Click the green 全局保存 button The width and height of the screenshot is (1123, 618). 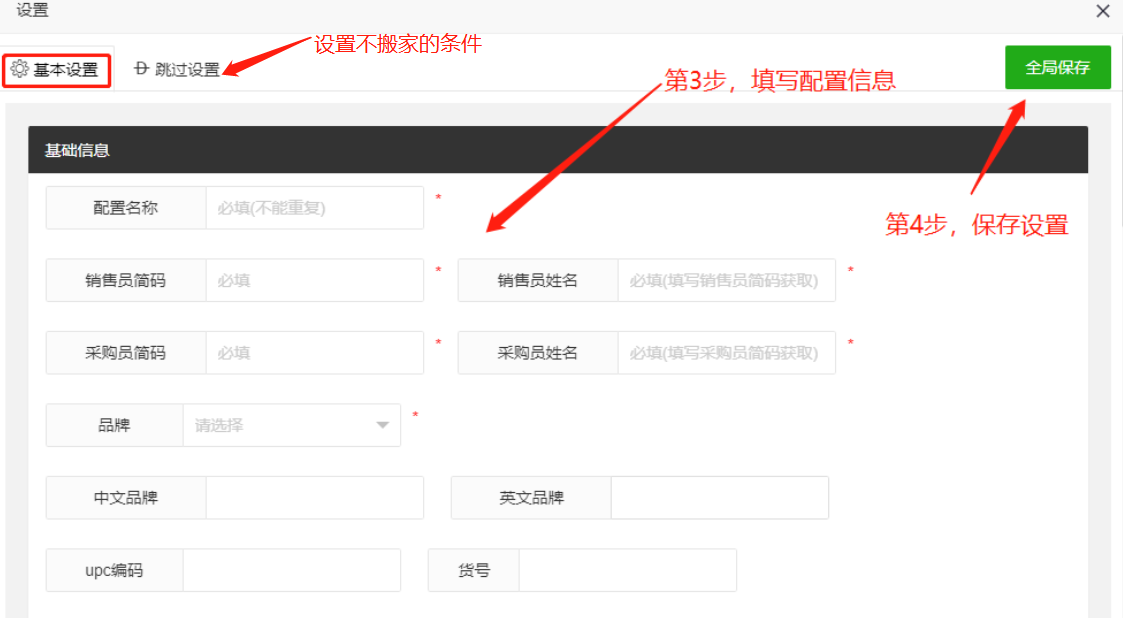point(1057,67)
